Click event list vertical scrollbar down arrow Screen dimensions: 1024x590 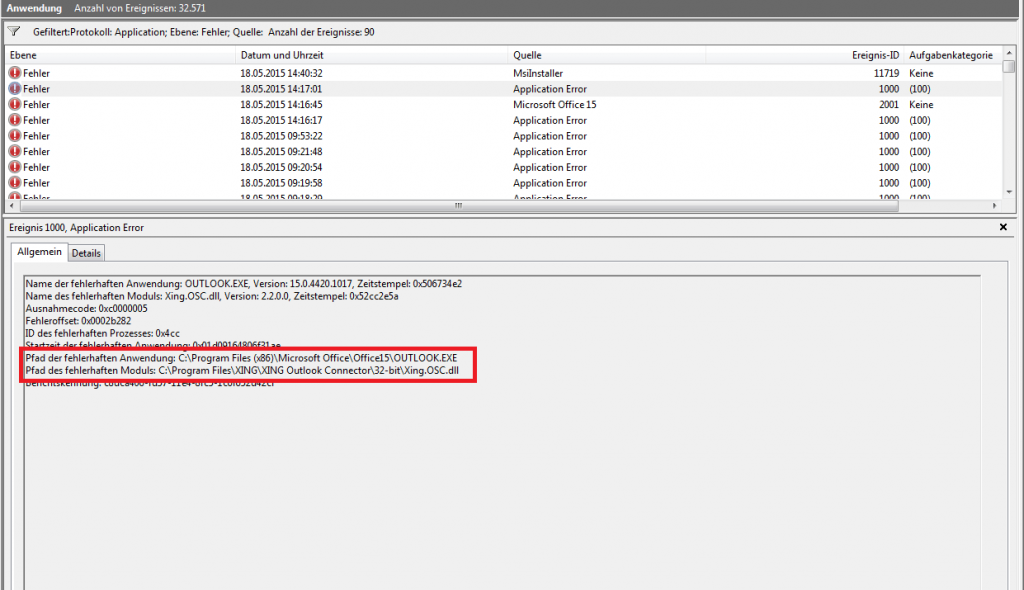[1009, 192]
